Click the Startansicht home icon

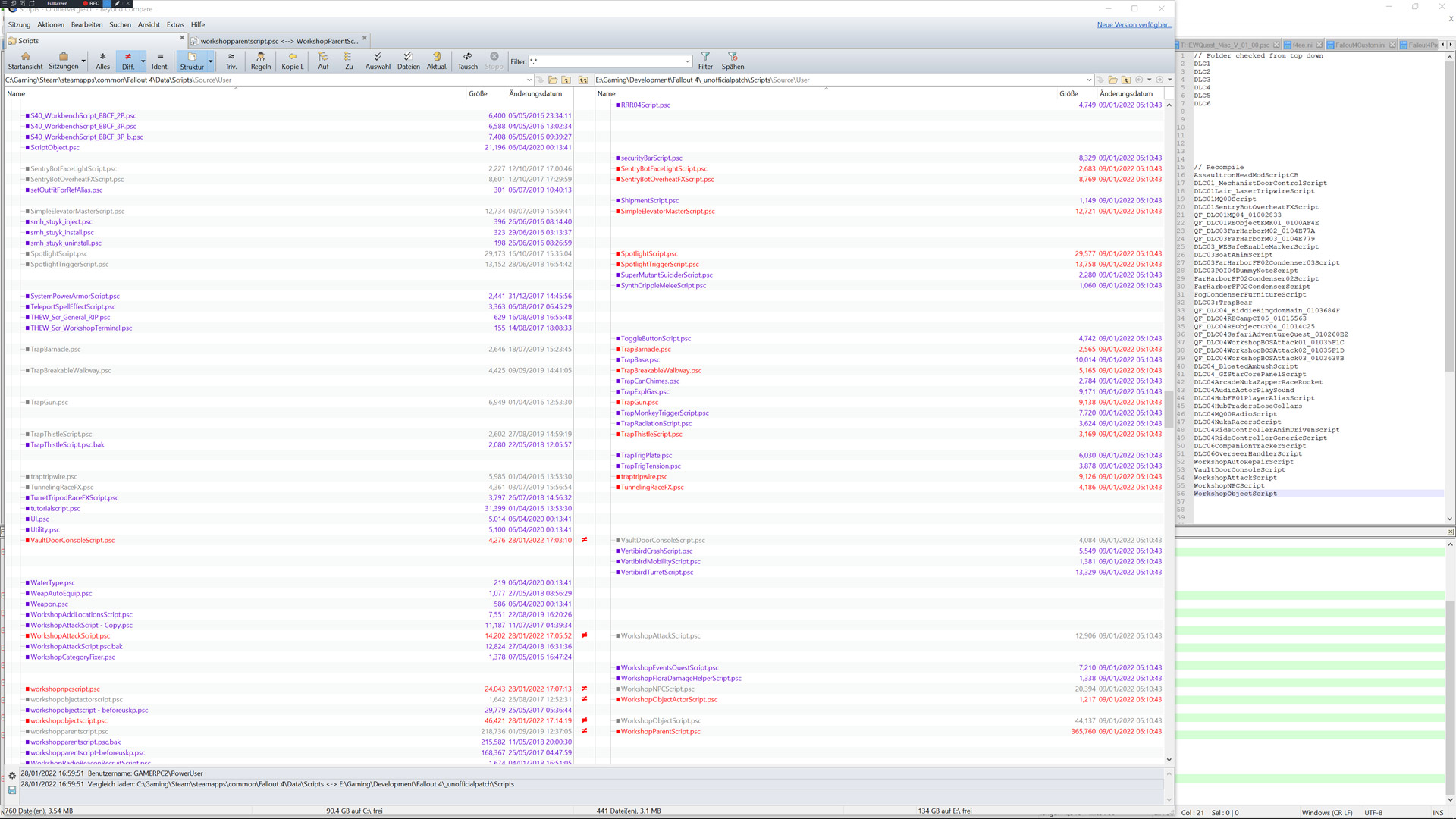(x=25, y=57)
